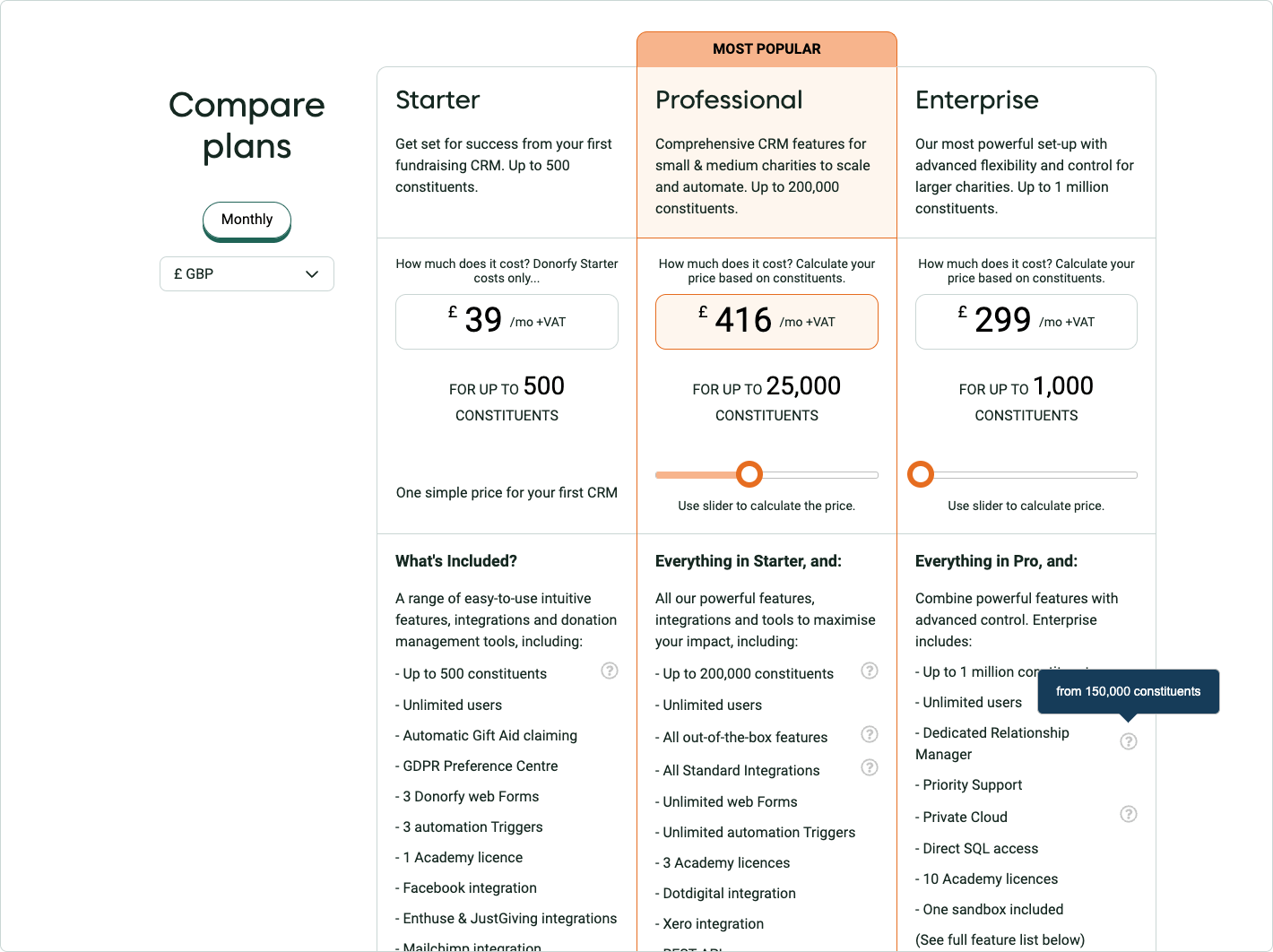Click the MOST POPULAR banner
This screenshot has height=952, width=1273.
(766, 49)
